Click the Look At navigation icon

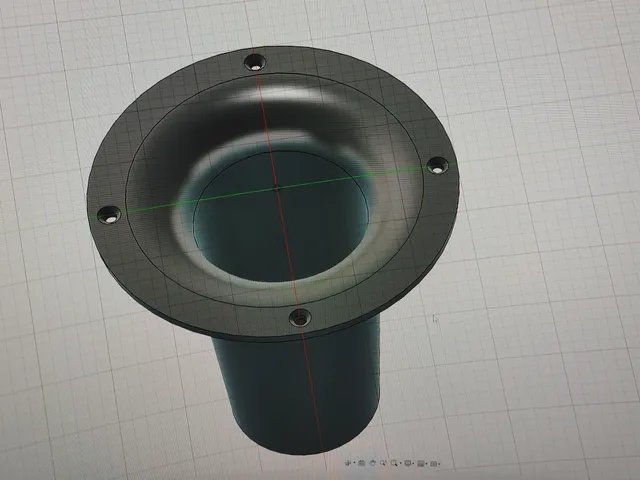point(362,463)
